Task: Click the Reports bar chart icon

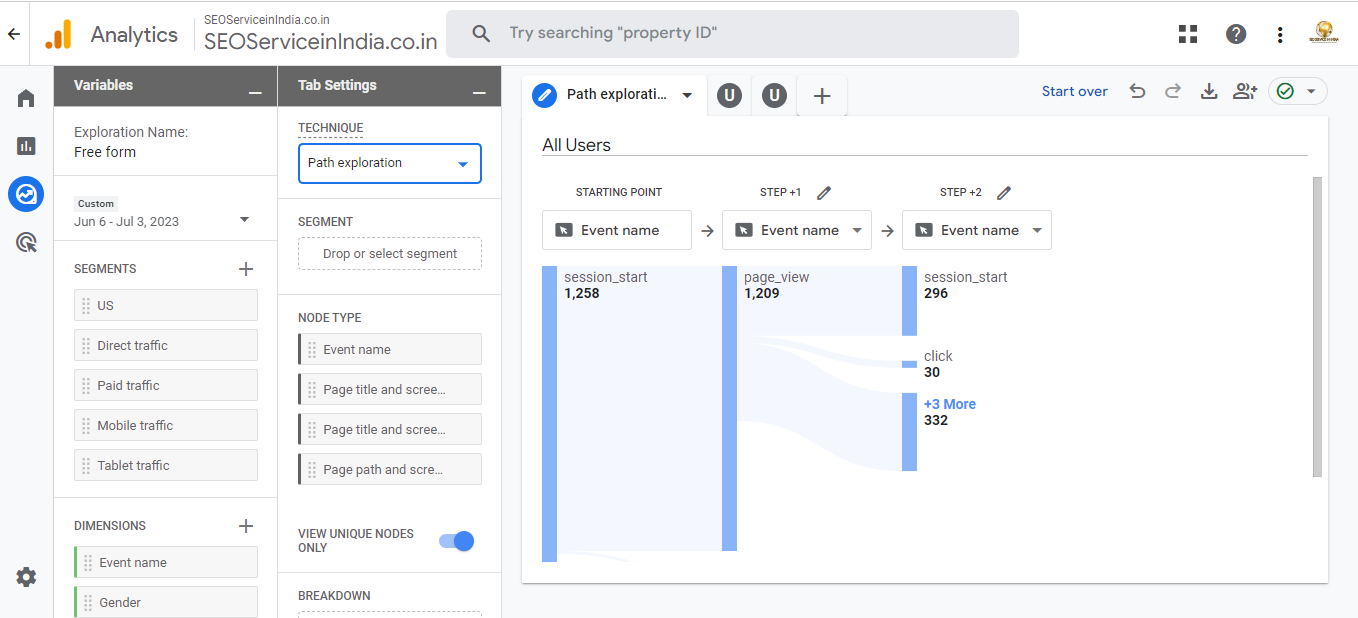Action: pos(26,146)
